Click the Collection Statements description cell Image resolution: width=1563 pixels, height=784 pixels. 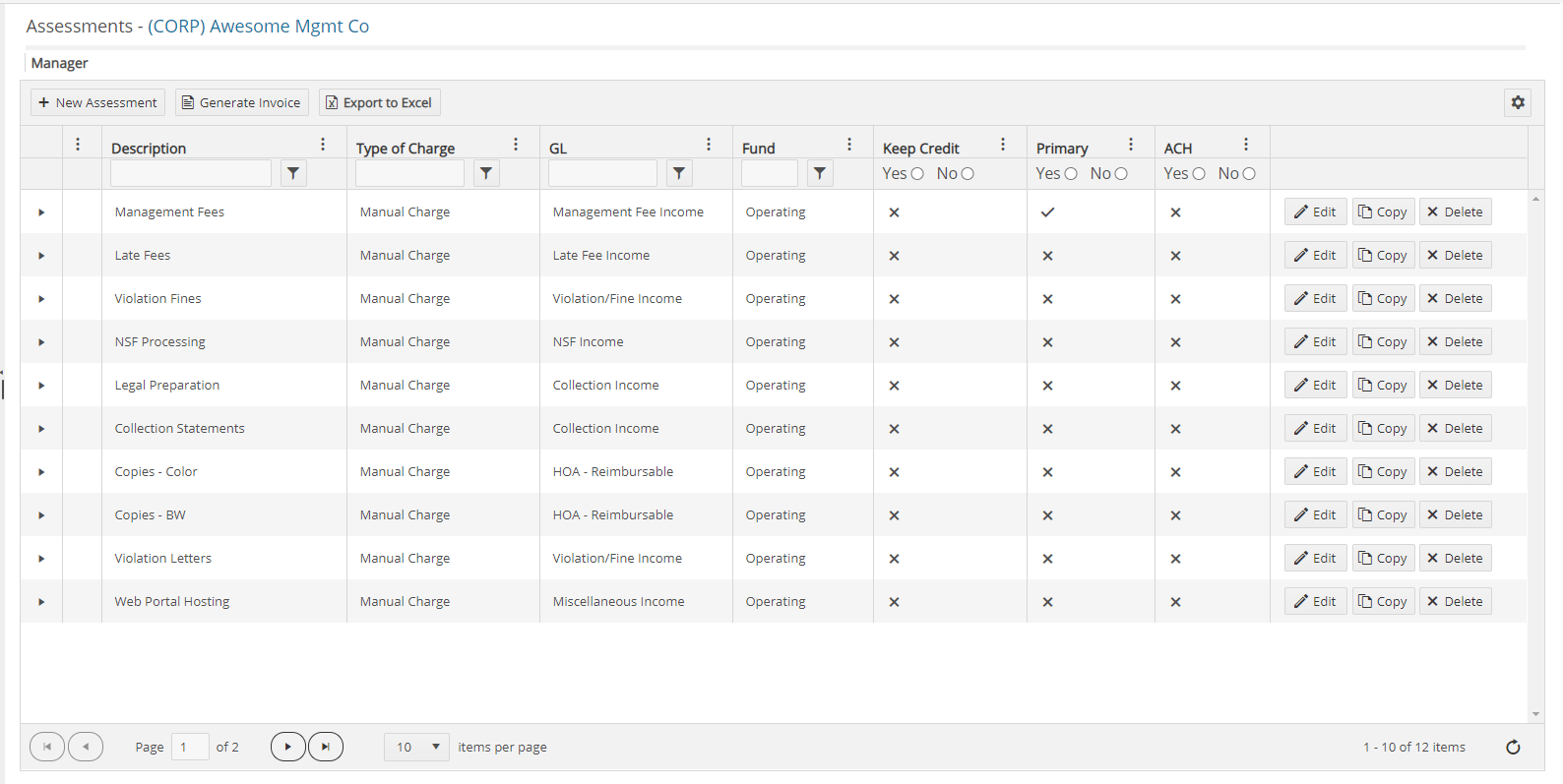tap(224, 429)
